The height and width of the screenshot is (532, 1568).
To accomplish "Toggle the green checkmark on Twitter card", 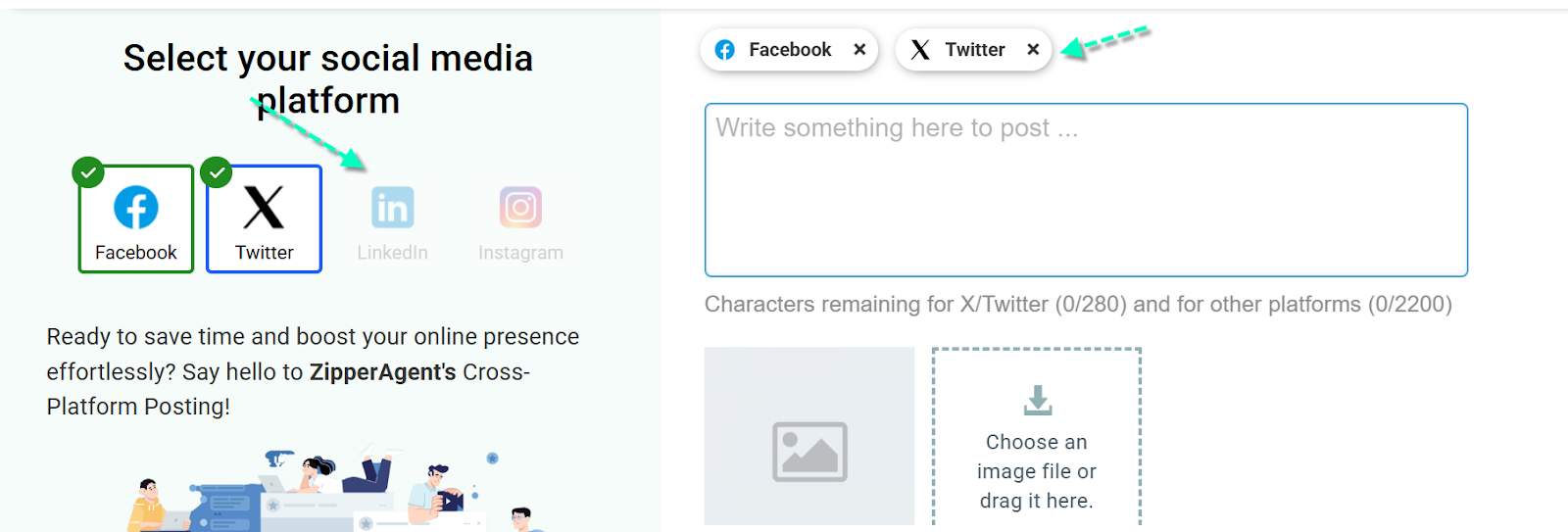I will [x=216, y=173].
